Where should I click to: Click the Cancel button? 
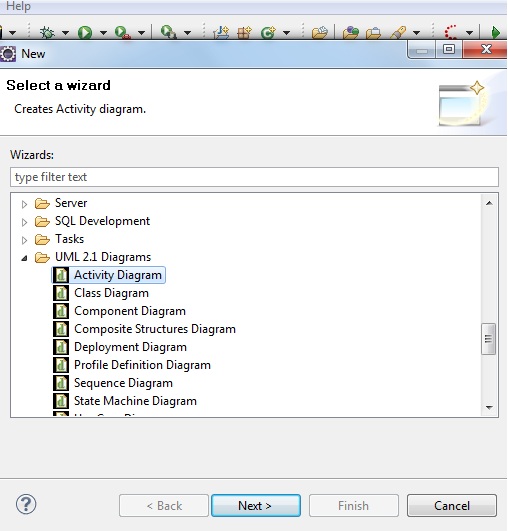click(x=452, y=506)
